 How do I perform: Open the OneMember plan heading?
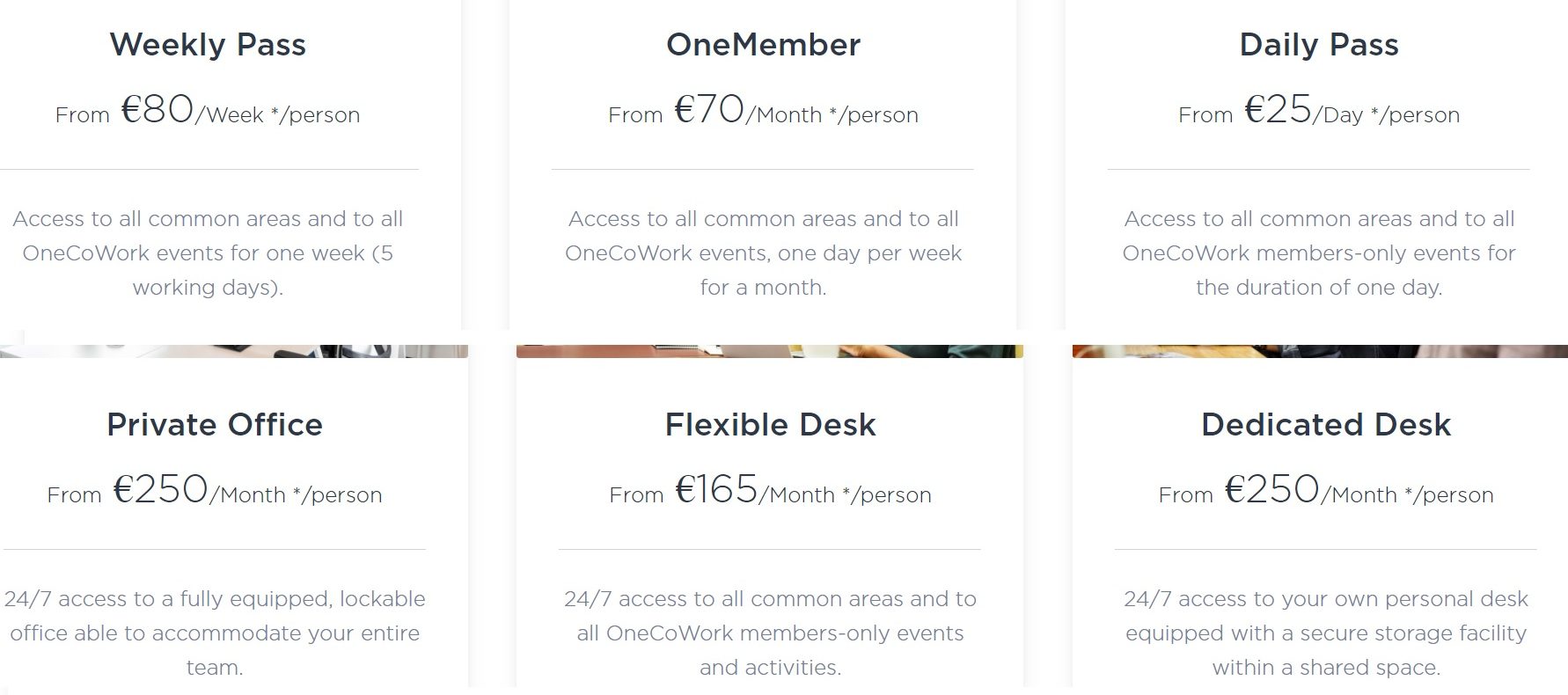click(x=763, y=45)
